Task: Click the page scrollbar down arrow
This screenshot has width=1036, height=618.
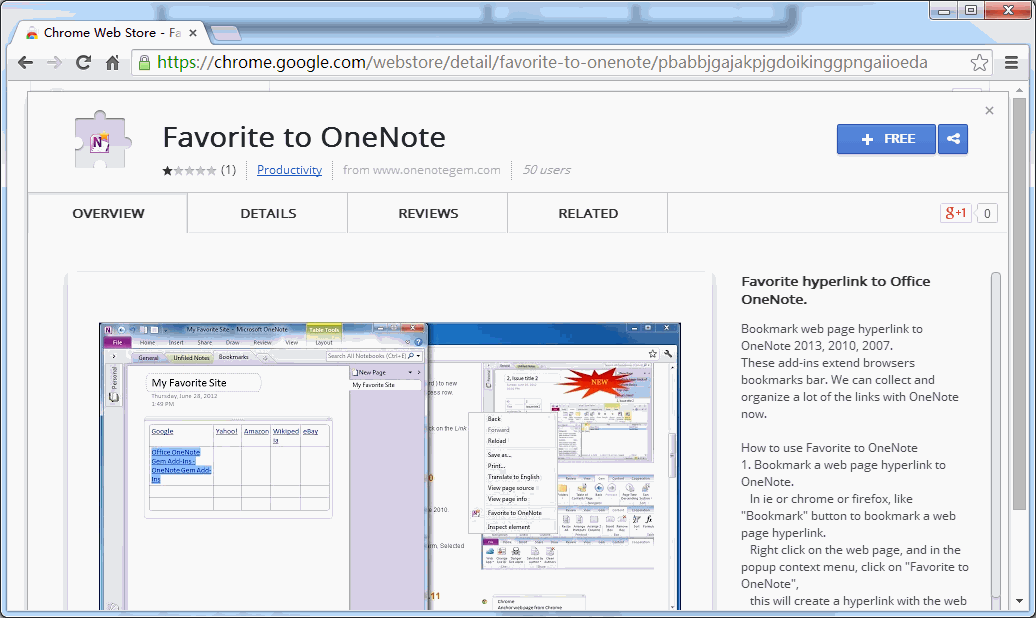Action: pyautogui.click(x=1019, y=601)
